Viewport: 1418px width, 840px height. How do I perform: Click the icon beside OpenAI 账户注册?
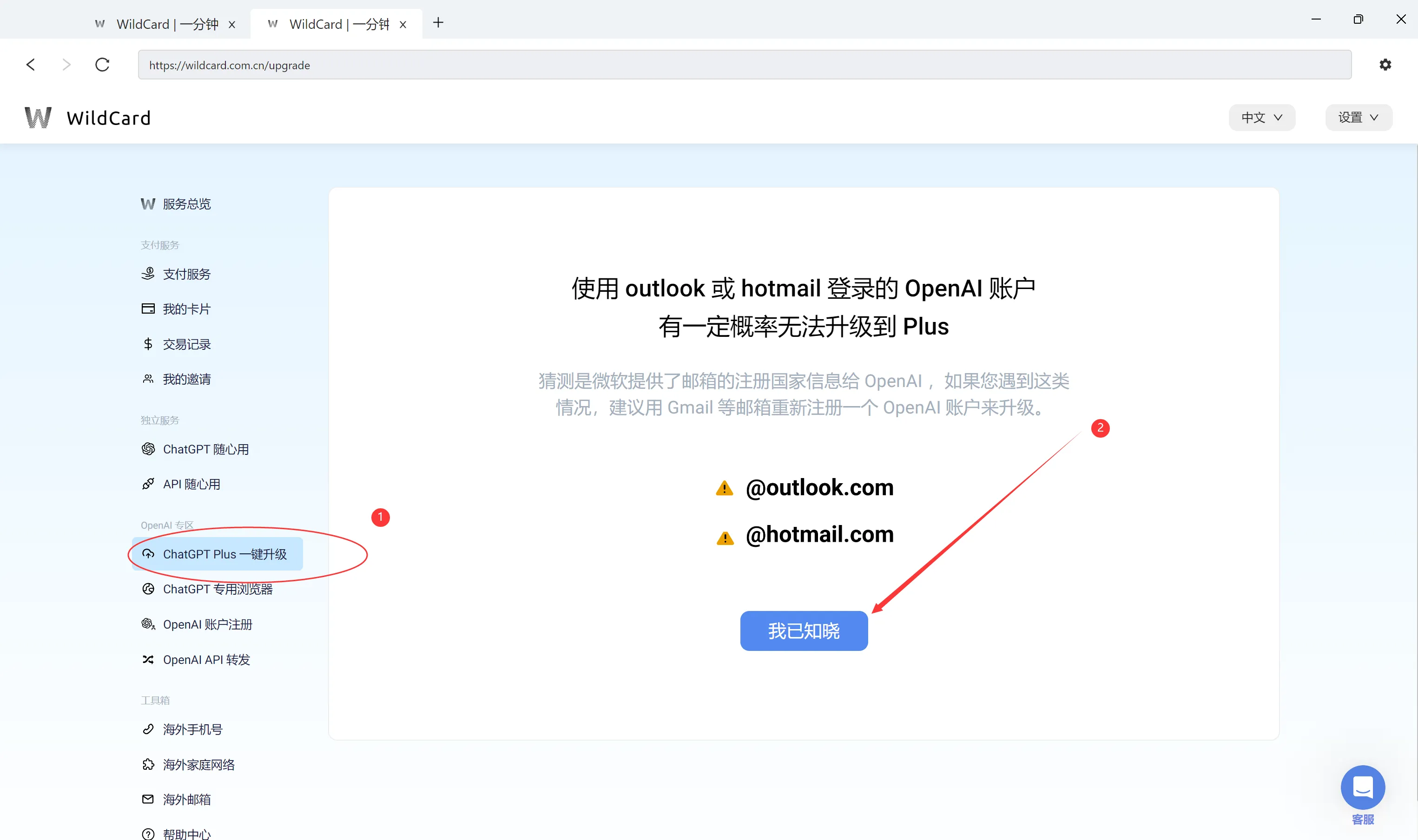tap(148, 624)
